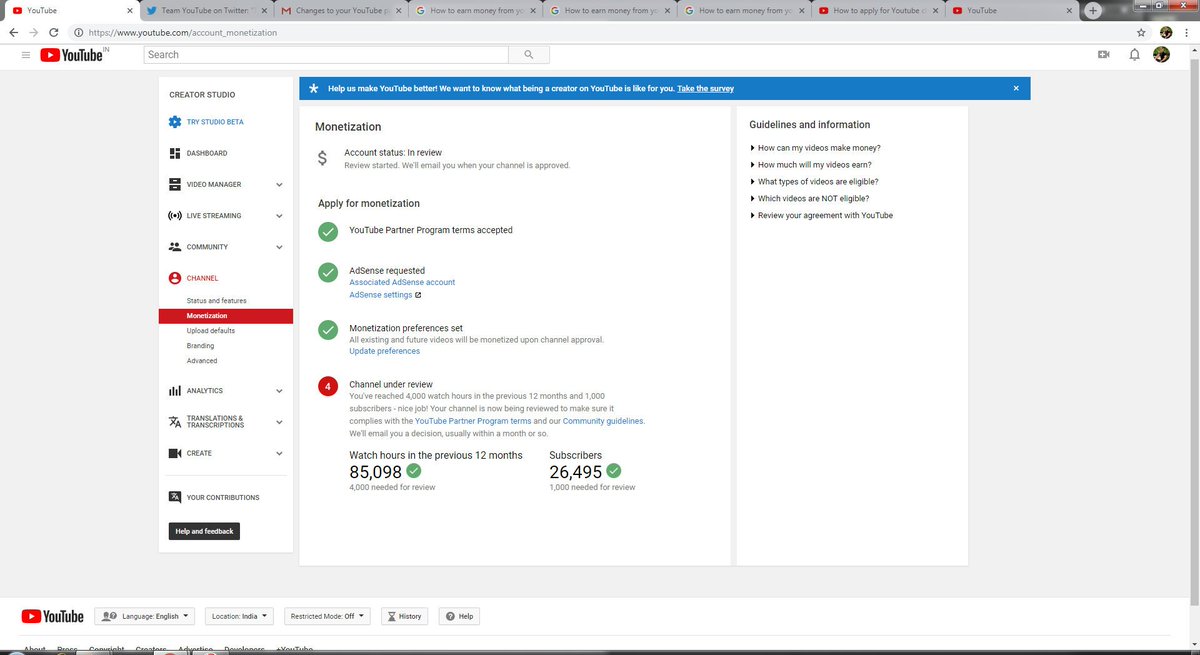Viewport: 1200px width, 655px height.
Task: Click the Dashboard grid icon
Action: pos(175,153)
